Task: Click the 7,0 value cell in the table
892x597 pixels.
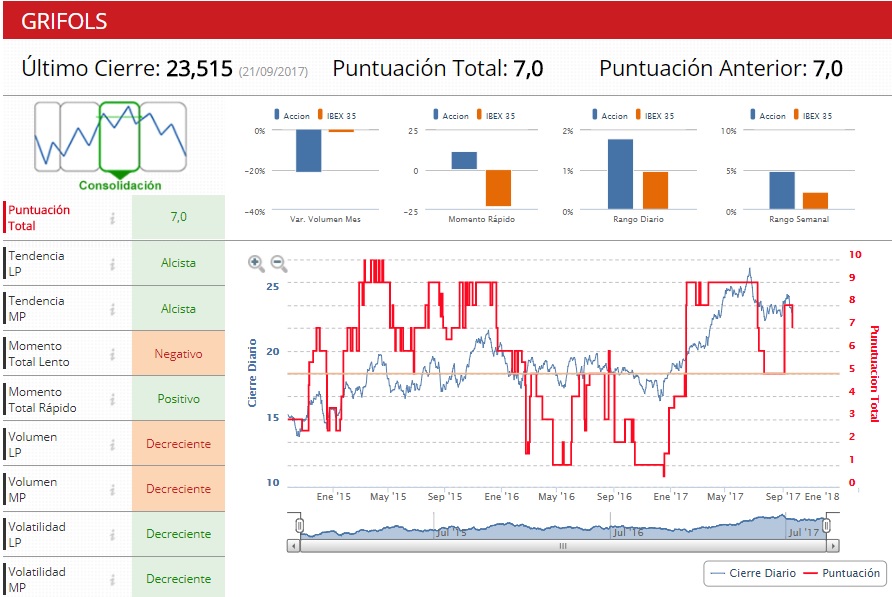Action: (178, 217)
